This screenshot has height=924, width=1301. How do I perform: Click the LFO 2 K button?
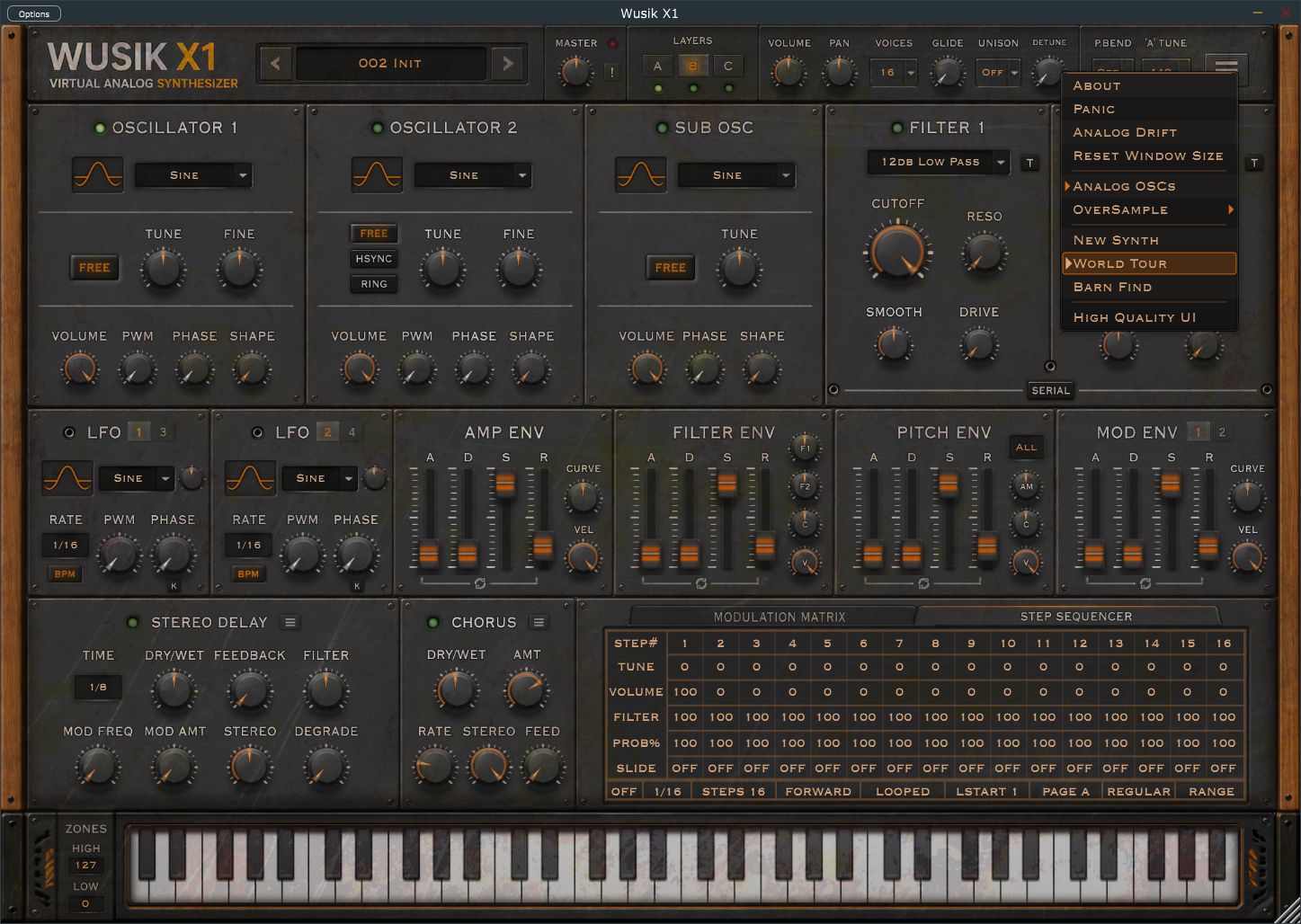(x=357, y=586)
